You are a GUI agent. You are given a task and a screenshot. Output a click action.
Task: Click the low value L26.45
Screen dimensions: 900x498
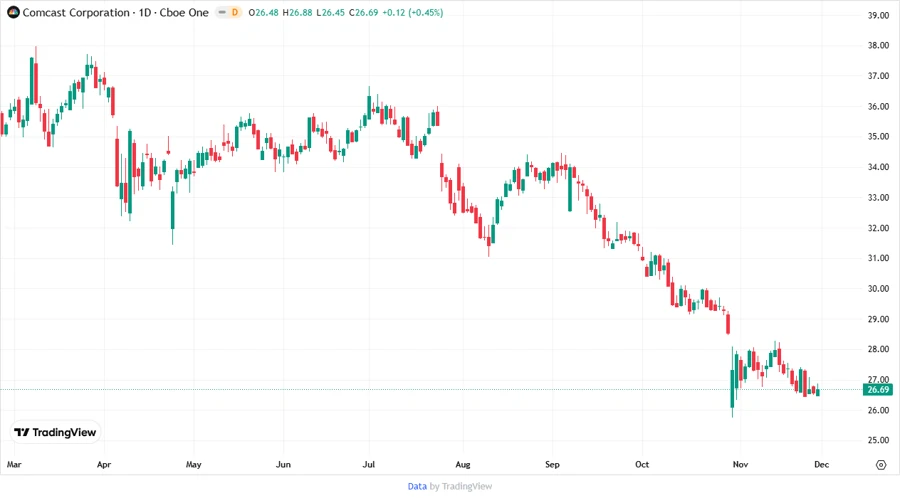331,13
